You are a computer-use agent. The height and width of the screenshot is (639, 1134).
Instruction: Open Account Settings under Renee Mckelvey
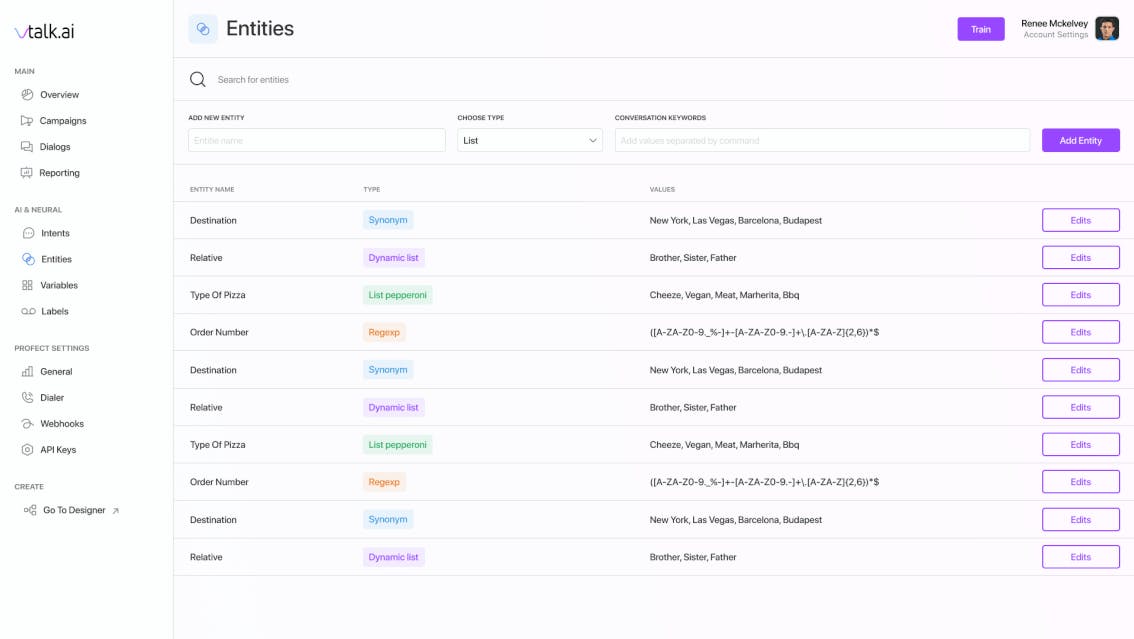click(x=1055, y=35)
